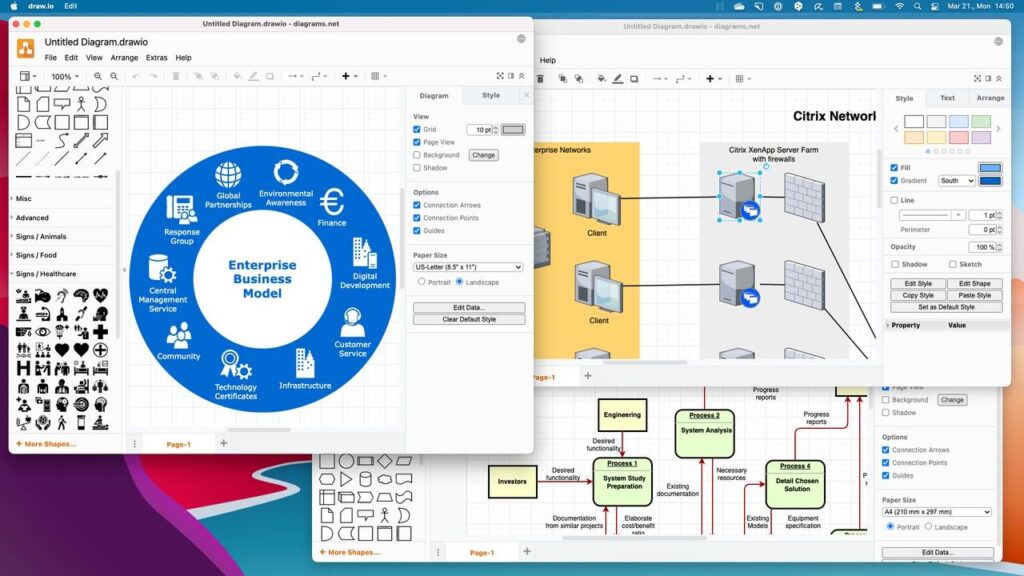Enable Shadow checkbox in front Diagram panel
The height and width of the screenshot is (576, 1024).
[417, 168]
